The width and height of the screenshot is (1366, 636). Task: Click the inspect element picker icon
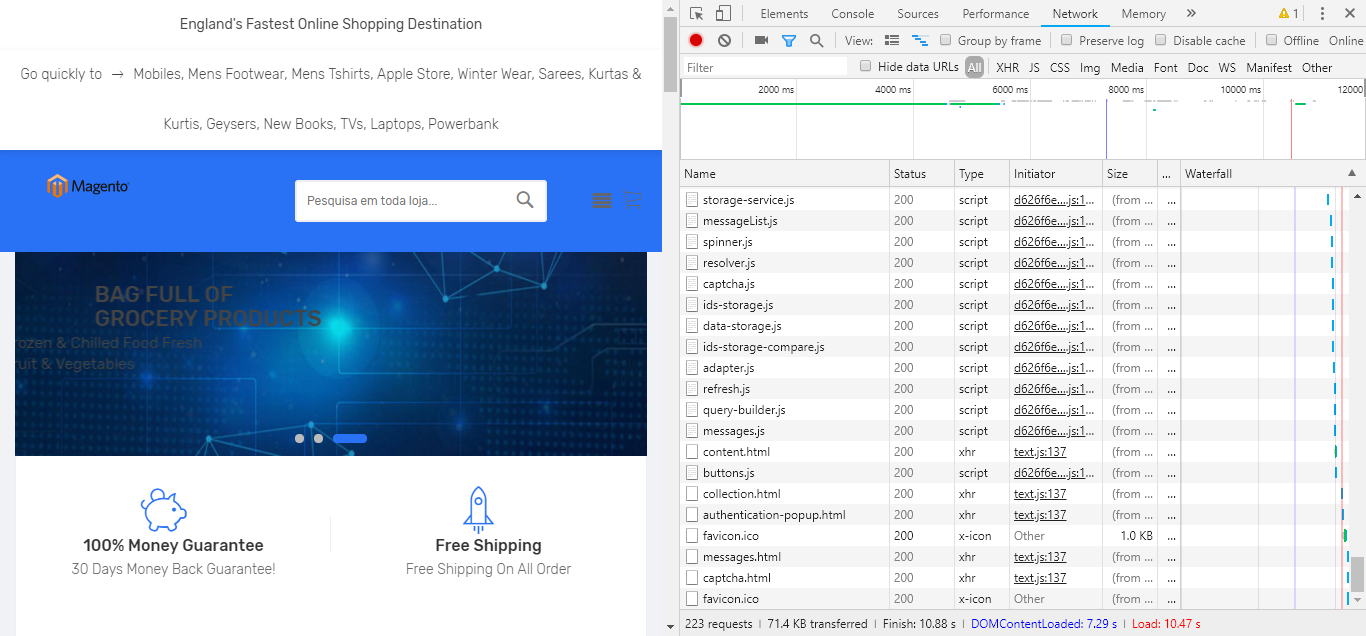click(697, 13)
